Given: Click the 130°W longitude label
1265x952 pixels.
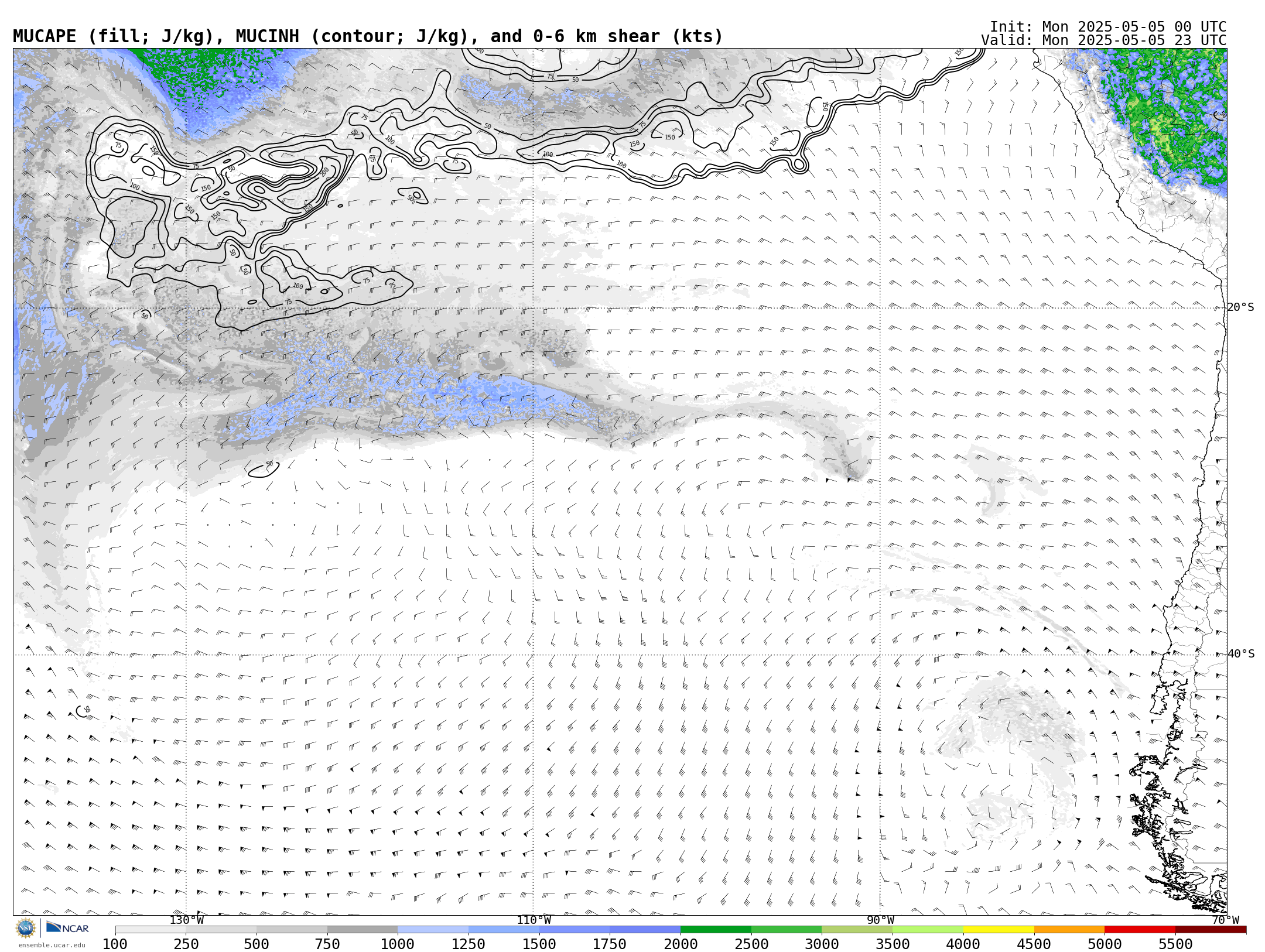Looking at the screenshot, I should point(187,920).
